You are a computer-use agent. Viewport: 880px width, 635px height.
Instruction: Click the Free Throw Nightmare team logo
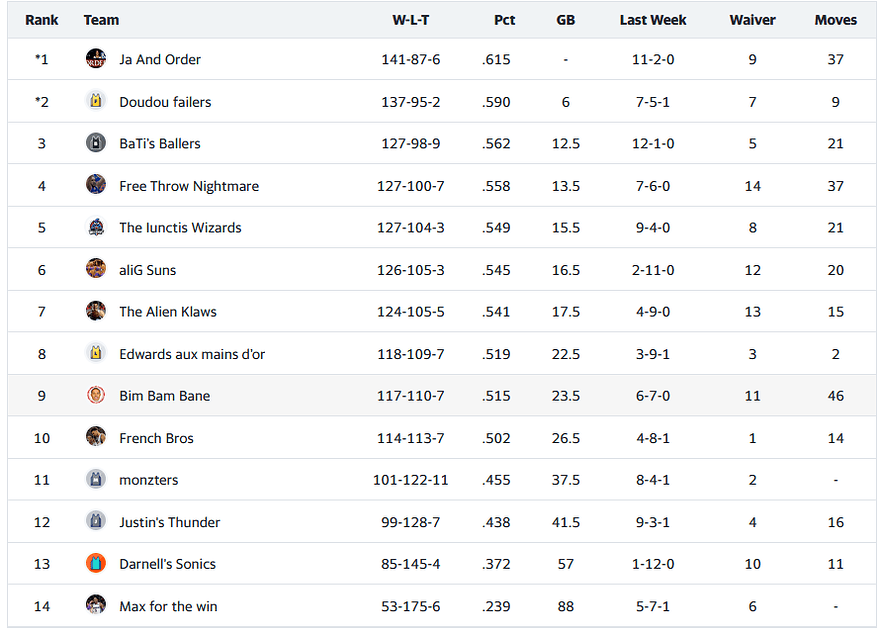96,185
